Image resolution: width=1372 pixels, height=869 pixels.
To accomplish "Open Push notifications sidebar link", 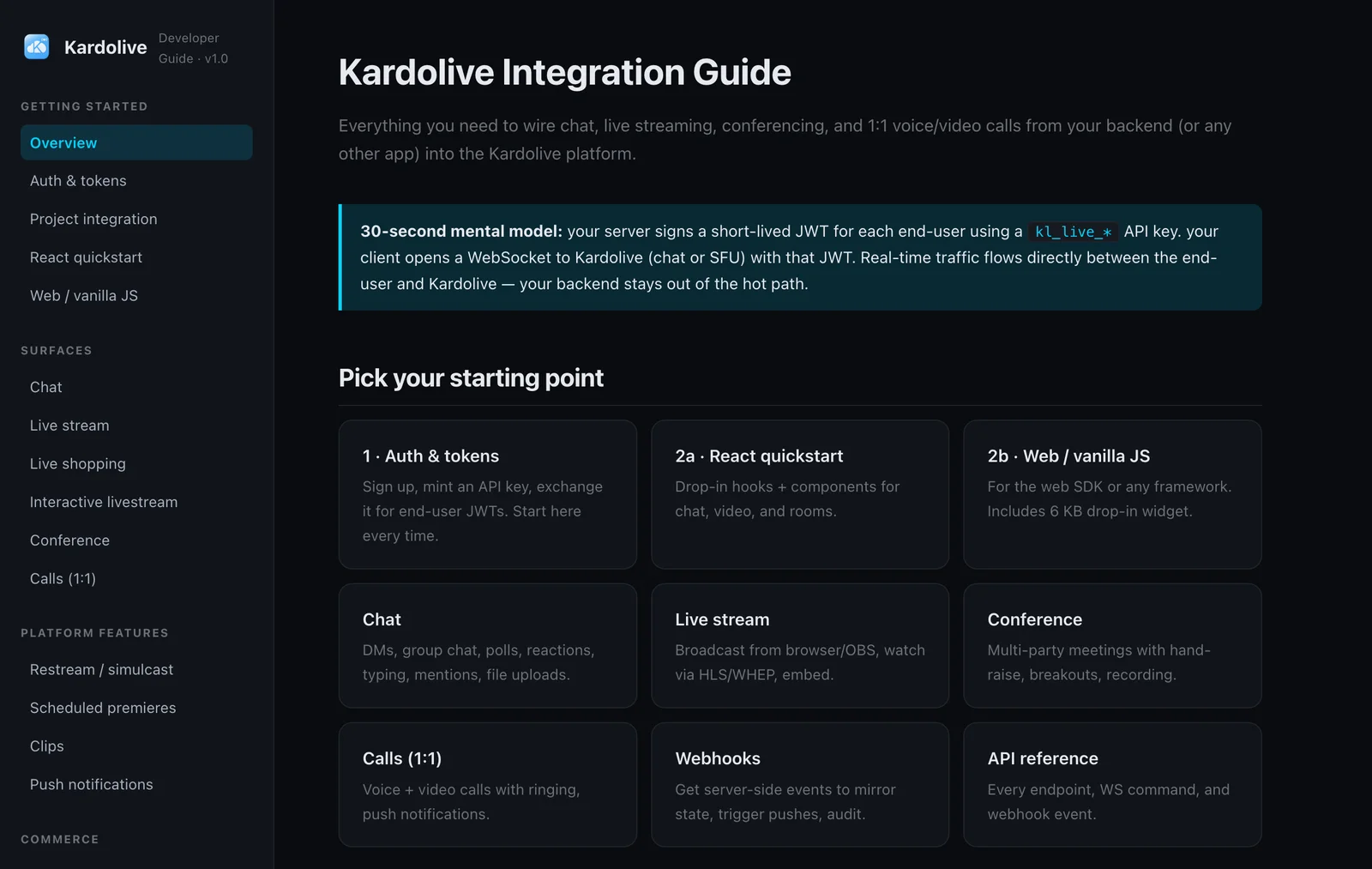I will pyautogui.click(x=136, y=784).
